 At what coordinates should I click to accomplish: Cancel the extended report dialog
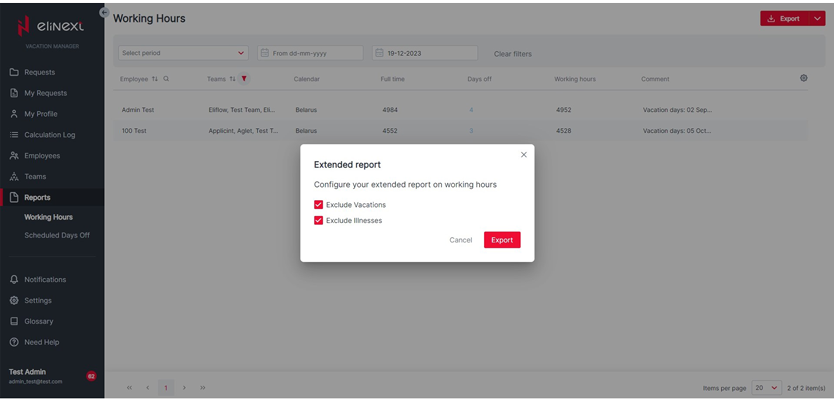(x=460, y=240)
